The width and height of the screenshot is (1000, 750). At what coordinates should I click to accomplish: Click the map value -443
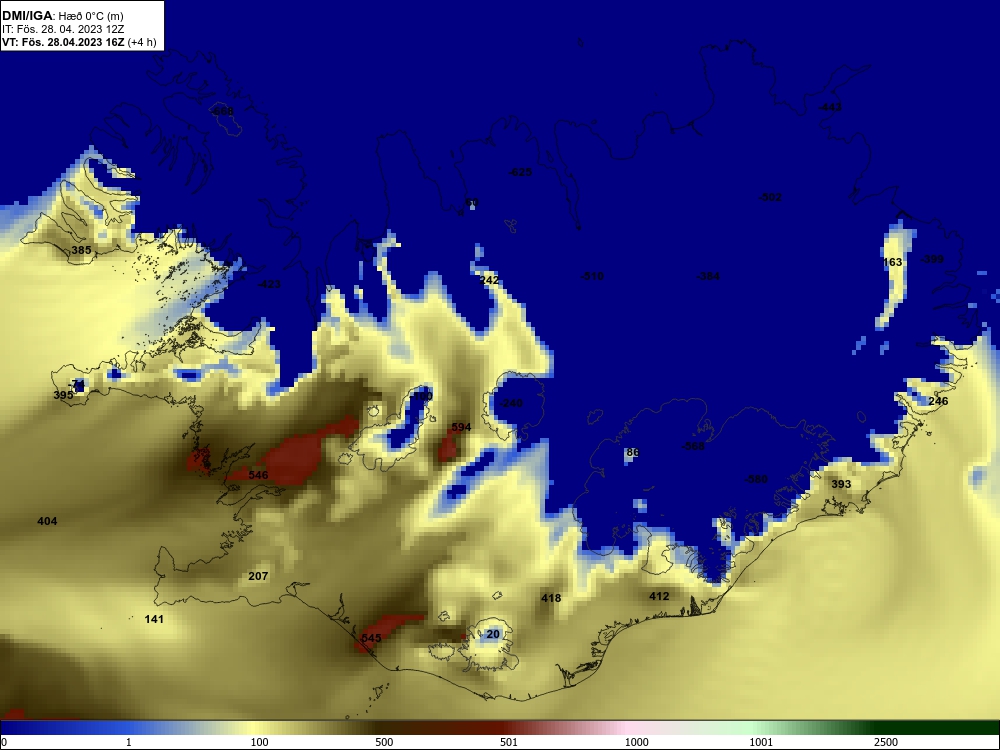tap(830, 107)
